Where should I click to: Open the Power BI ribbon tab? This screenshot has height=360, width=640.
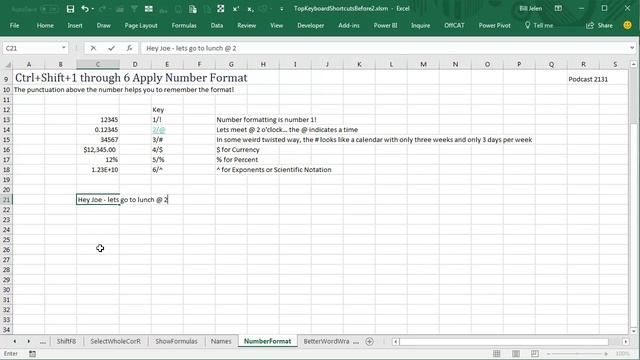pos(385,25)
